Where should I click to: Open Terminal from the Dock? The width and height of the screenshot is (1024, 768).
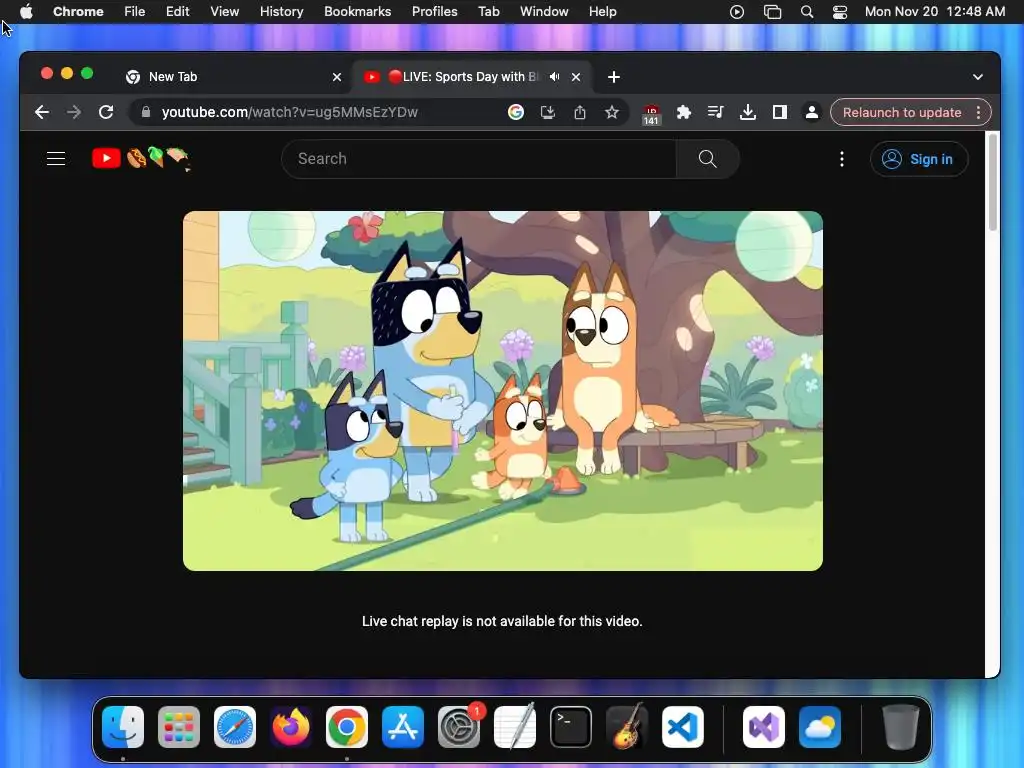571,727
